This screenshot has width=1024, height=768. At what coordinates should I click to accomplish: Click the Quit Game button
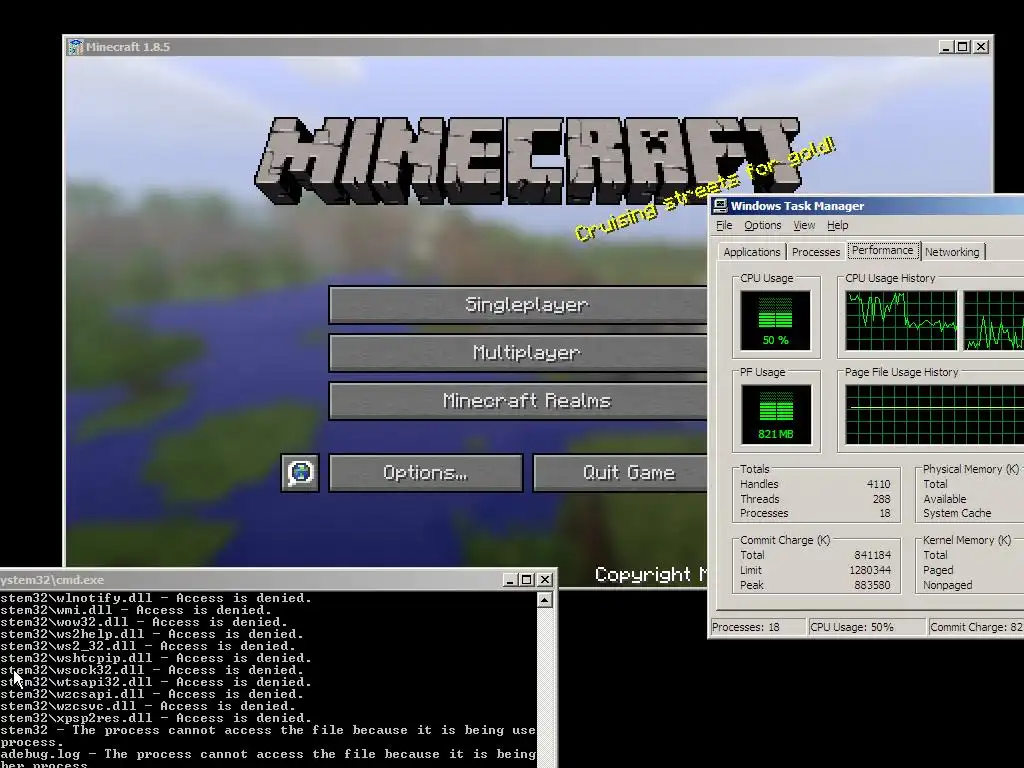click(x=620, y=472)
